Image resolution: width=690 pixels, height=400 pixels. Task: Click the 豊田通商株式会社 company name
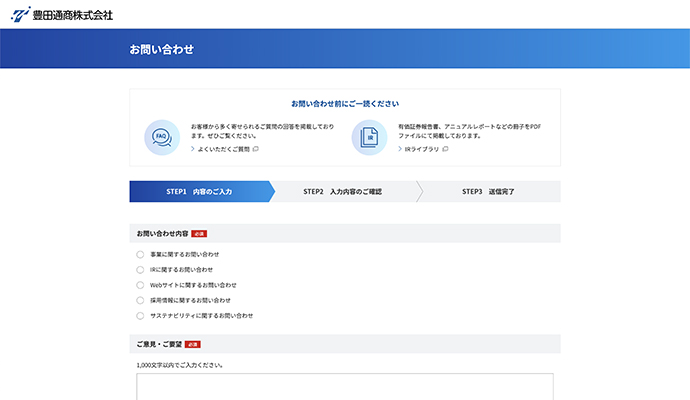coord(72,15)
